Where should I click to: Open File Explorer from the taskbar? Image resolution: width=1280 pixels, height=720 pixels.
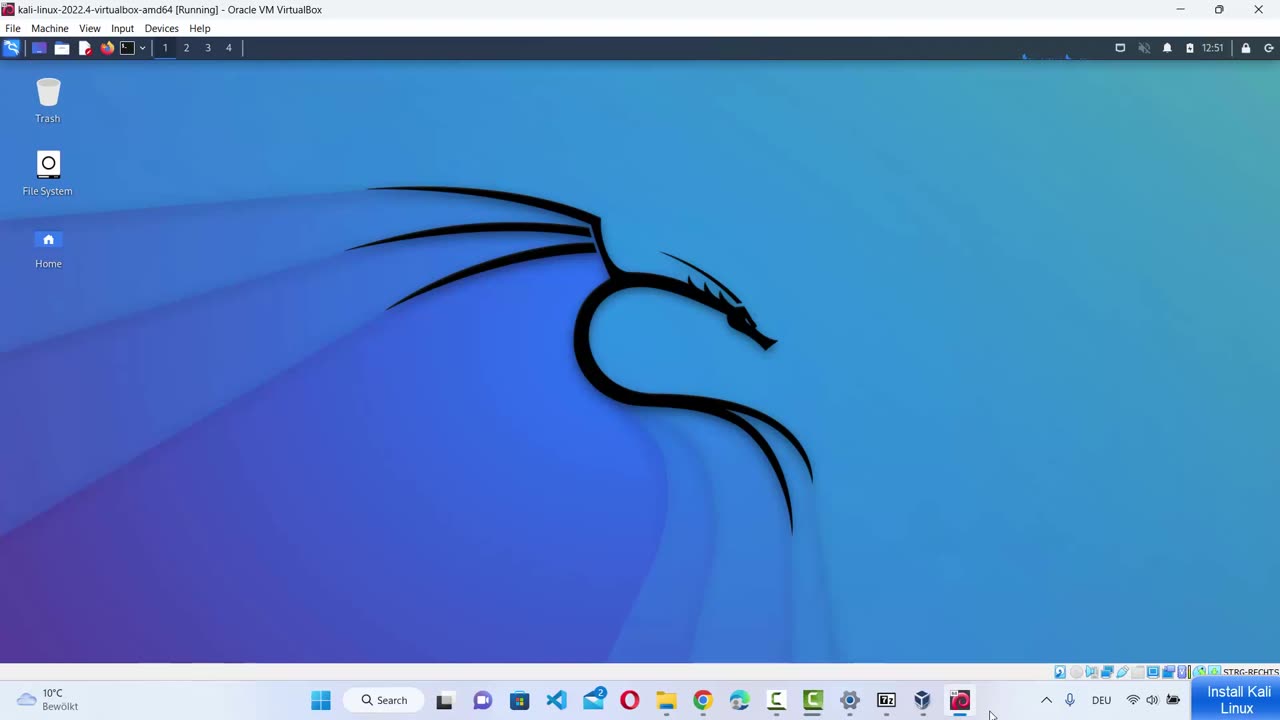(666, 700)
